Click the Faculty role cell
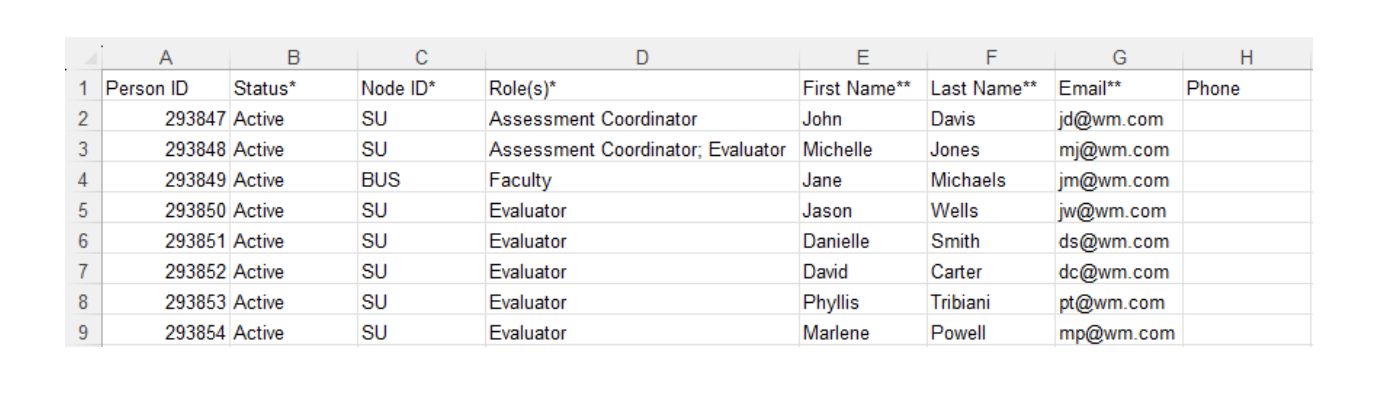This screenshot has width=1374, height=398. (642, 181)
